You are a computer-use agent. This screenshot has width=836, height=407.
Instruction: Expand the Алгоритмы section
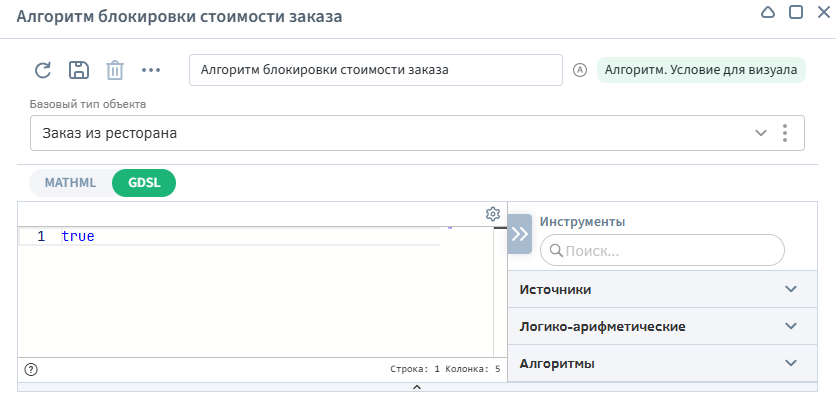point(659,364)
